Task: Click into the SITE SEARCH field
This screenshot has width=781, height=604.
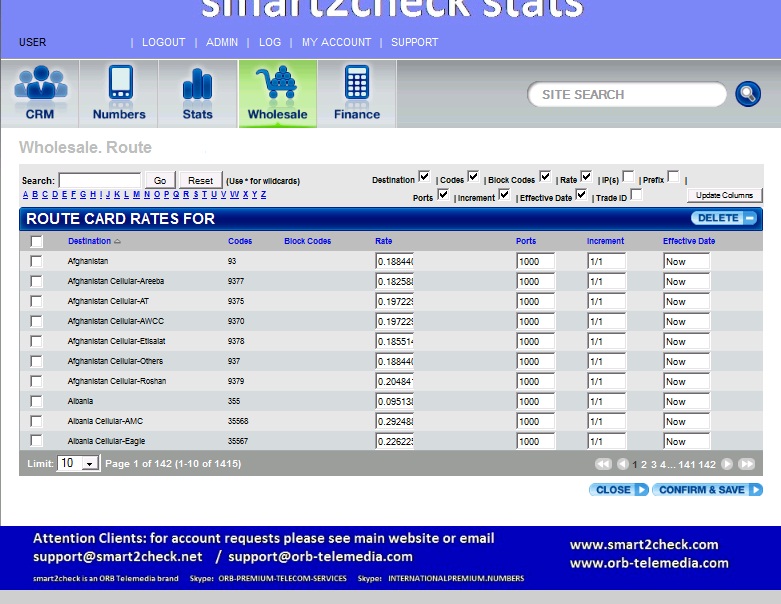Action: coord(627,94)
